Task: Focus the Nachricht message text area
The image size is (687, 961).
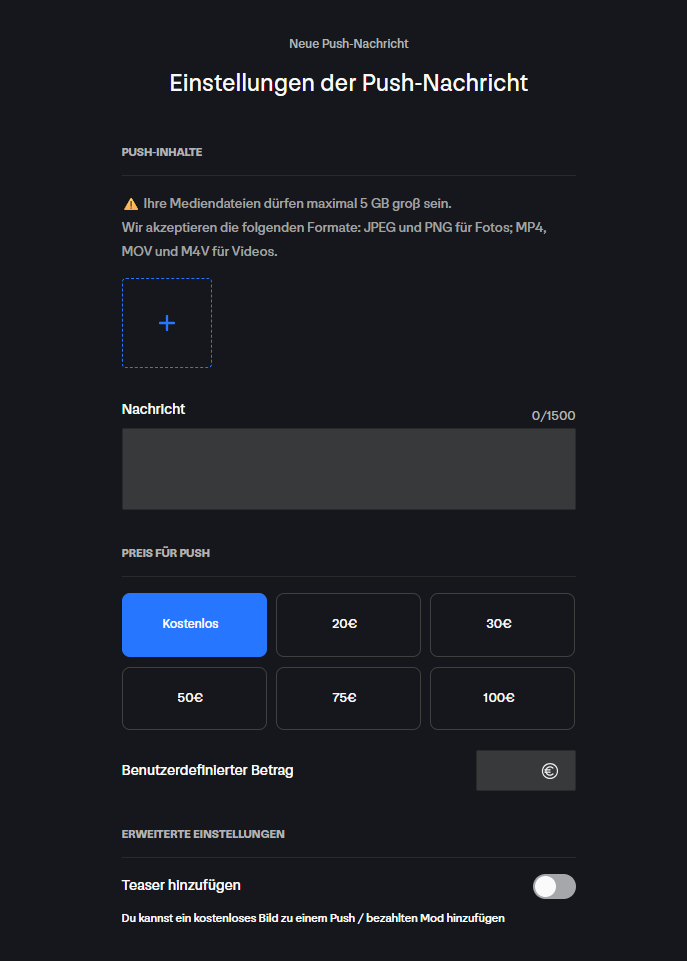Action: point(349,469)
